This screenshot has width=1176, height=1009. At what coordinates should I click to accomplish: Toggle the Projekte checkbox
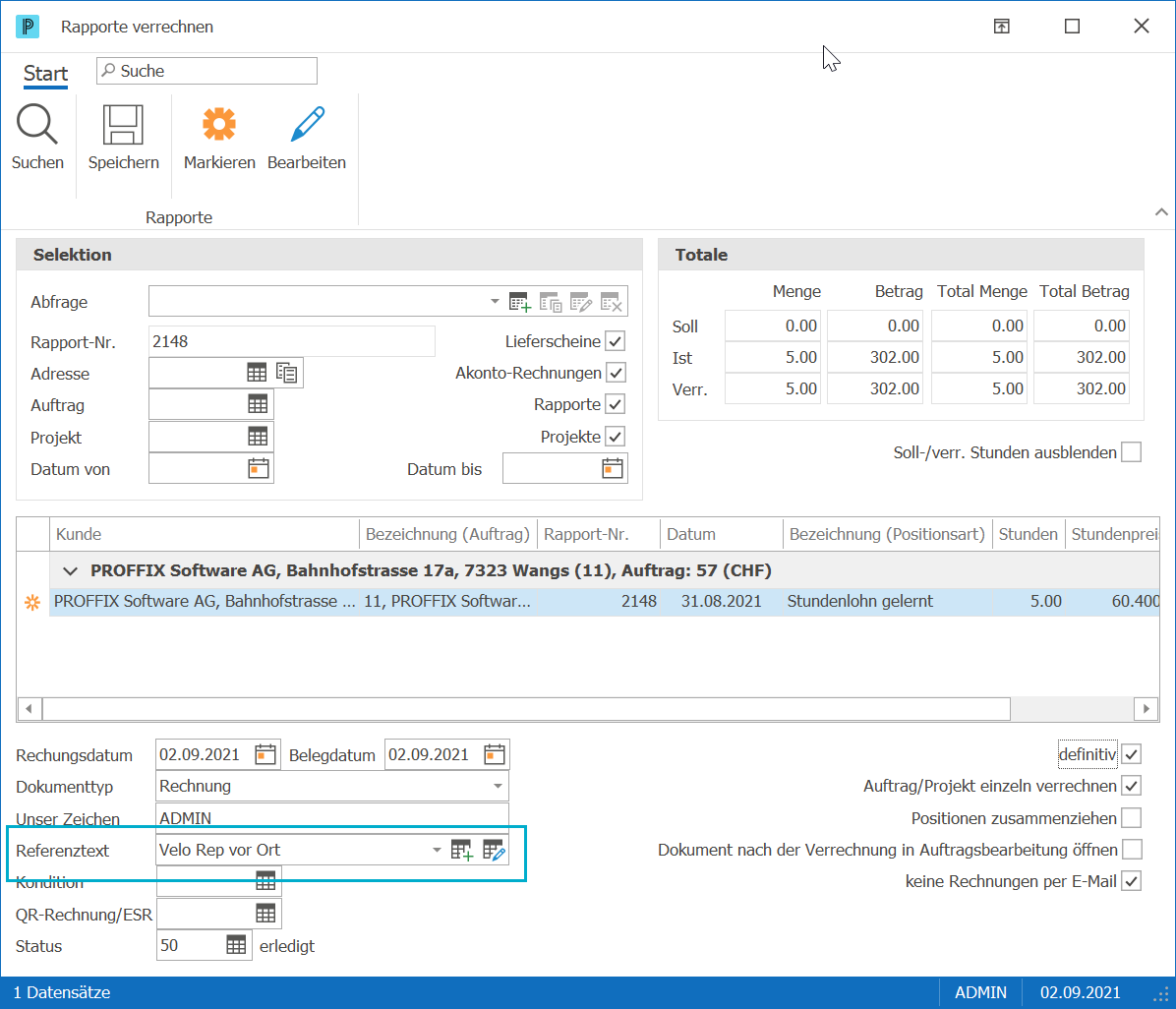(x=615, y=437)
